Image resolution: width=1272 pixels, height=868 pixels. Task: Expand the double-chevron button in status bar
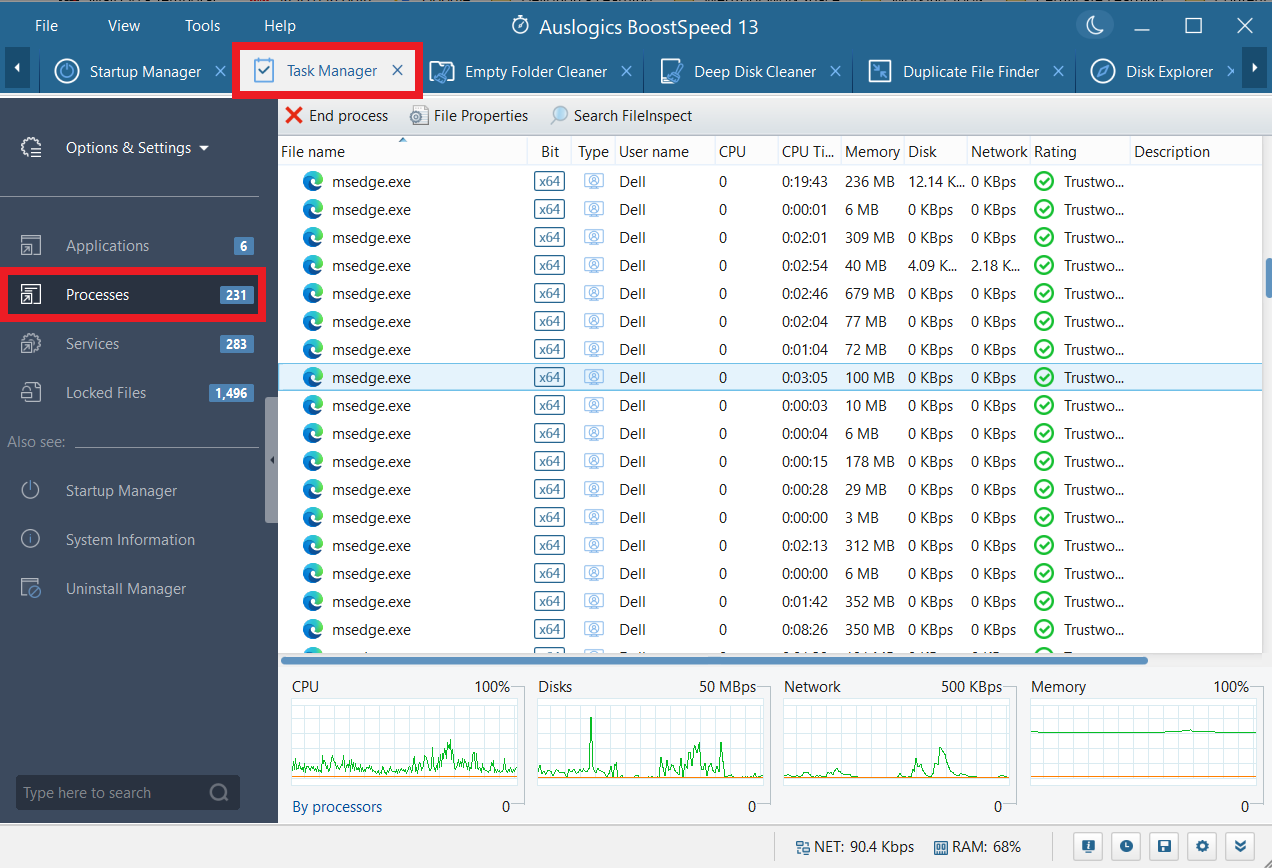click(x=1241, y=846)
